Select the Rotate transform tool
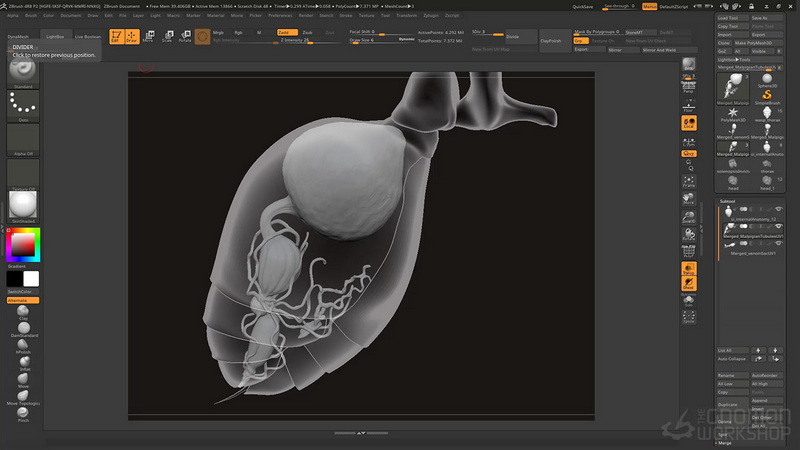Viewport: 800px width, 450px height. [x=185, y=36]
